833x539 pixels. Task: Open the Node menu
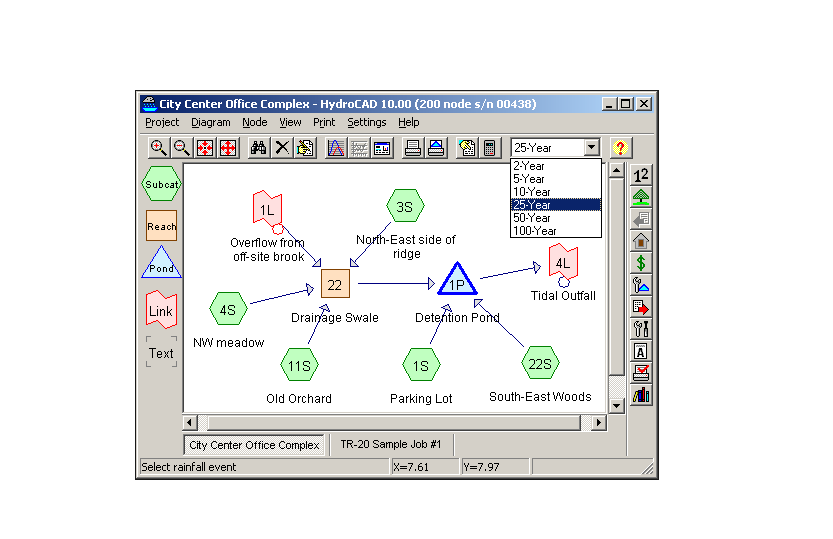pos(254,123)
